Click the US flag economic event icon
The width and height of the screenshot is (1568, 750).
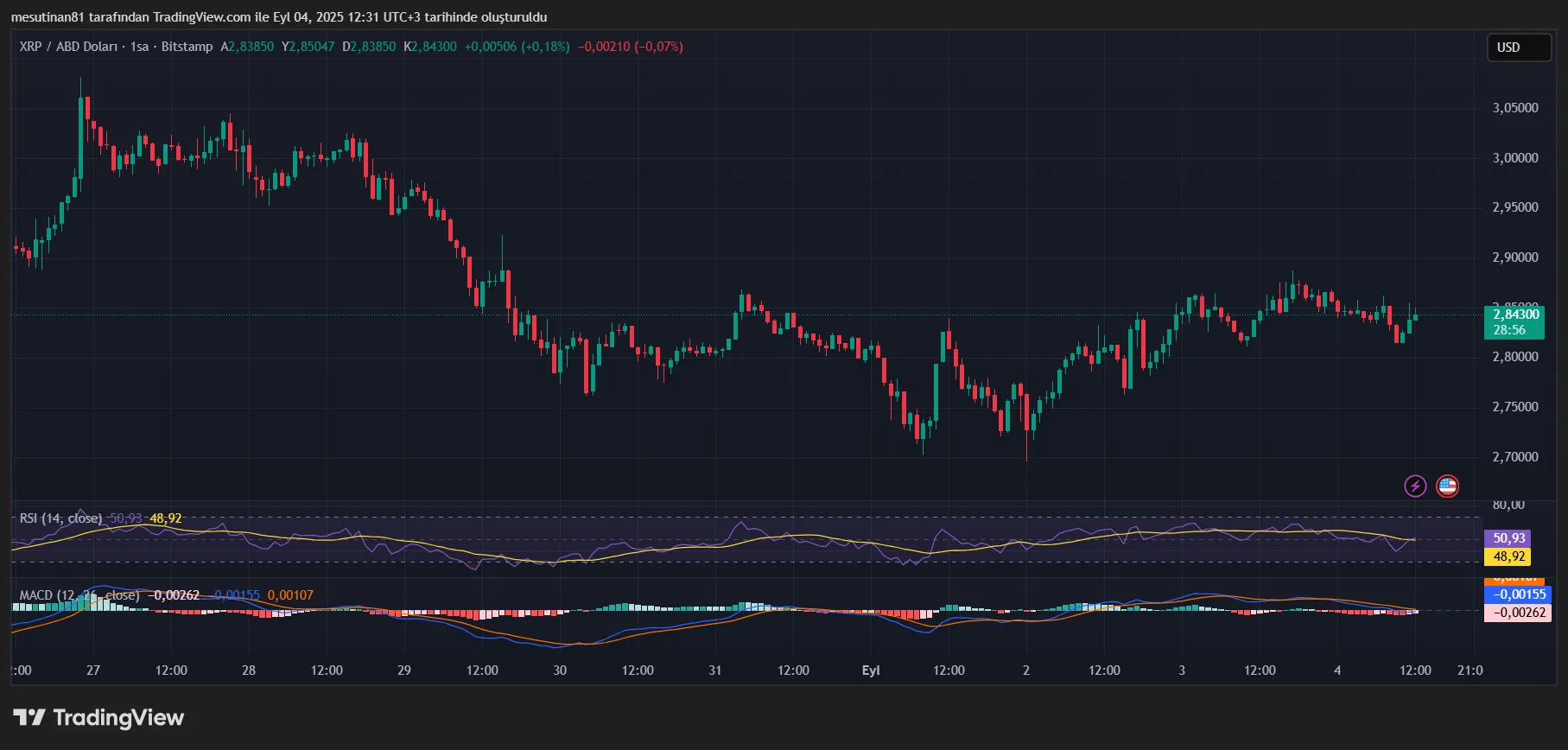pyautogui.click(x=1447, y=486)
